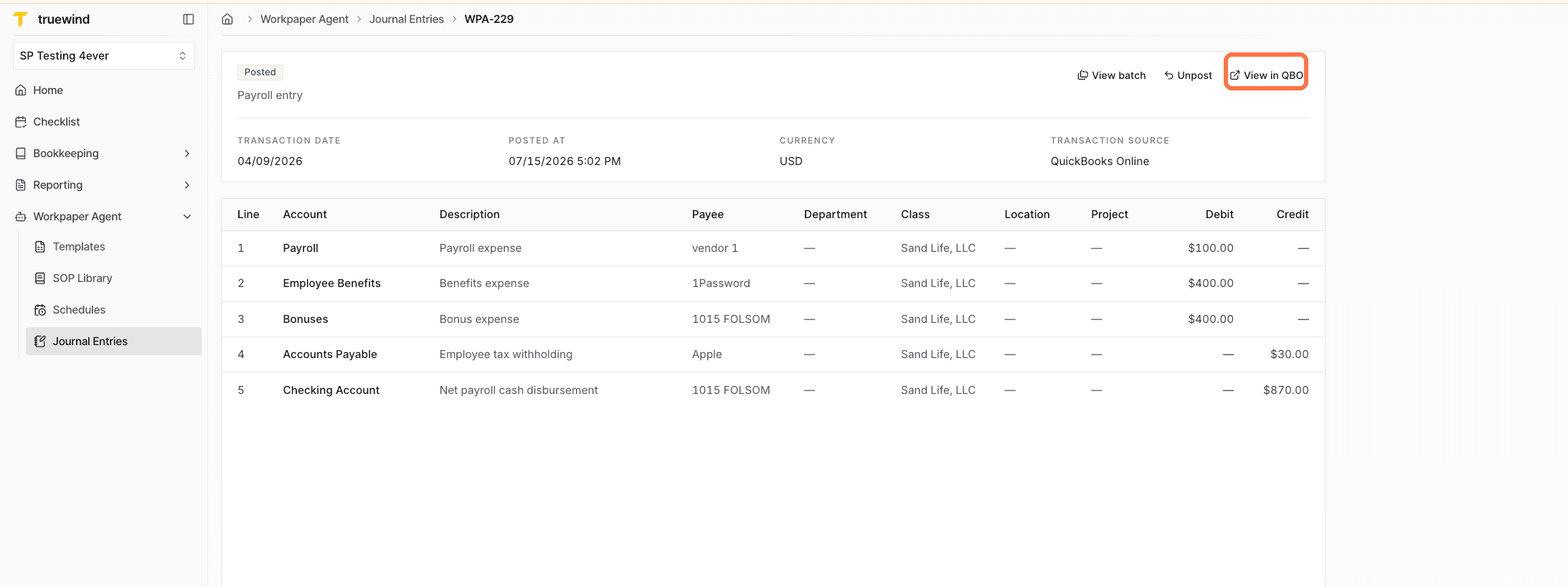Click the WPA-229 breadcrumb
The width and height of the screenshot is (1568, 587).
(x=489, y=19)
